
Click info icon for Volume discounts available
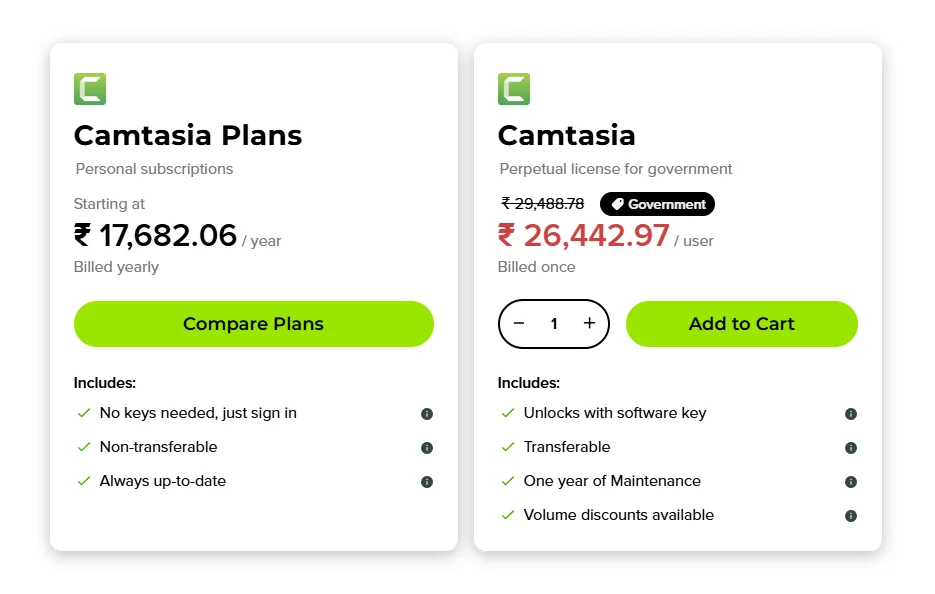850,516
